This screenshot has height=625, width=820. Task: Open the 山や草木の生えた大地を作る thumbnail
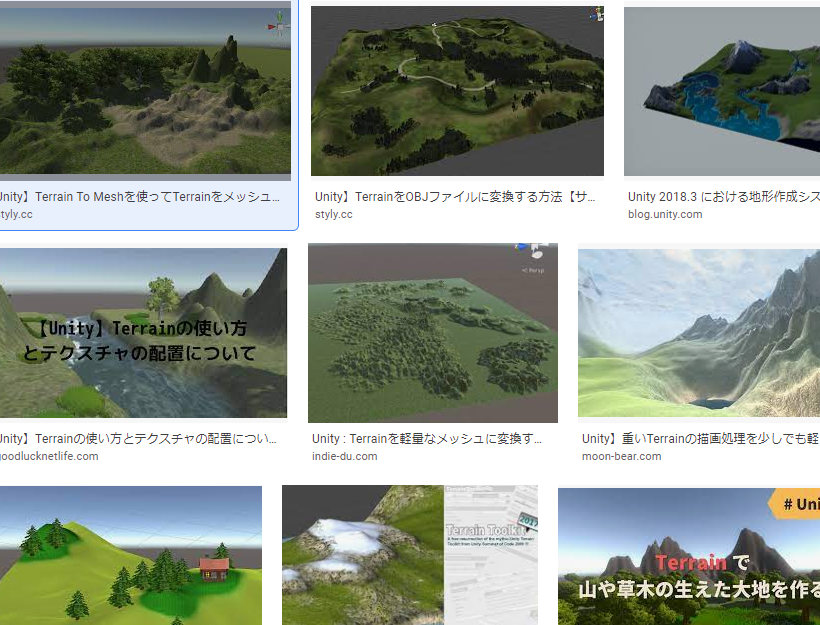(x=689, y=556)
